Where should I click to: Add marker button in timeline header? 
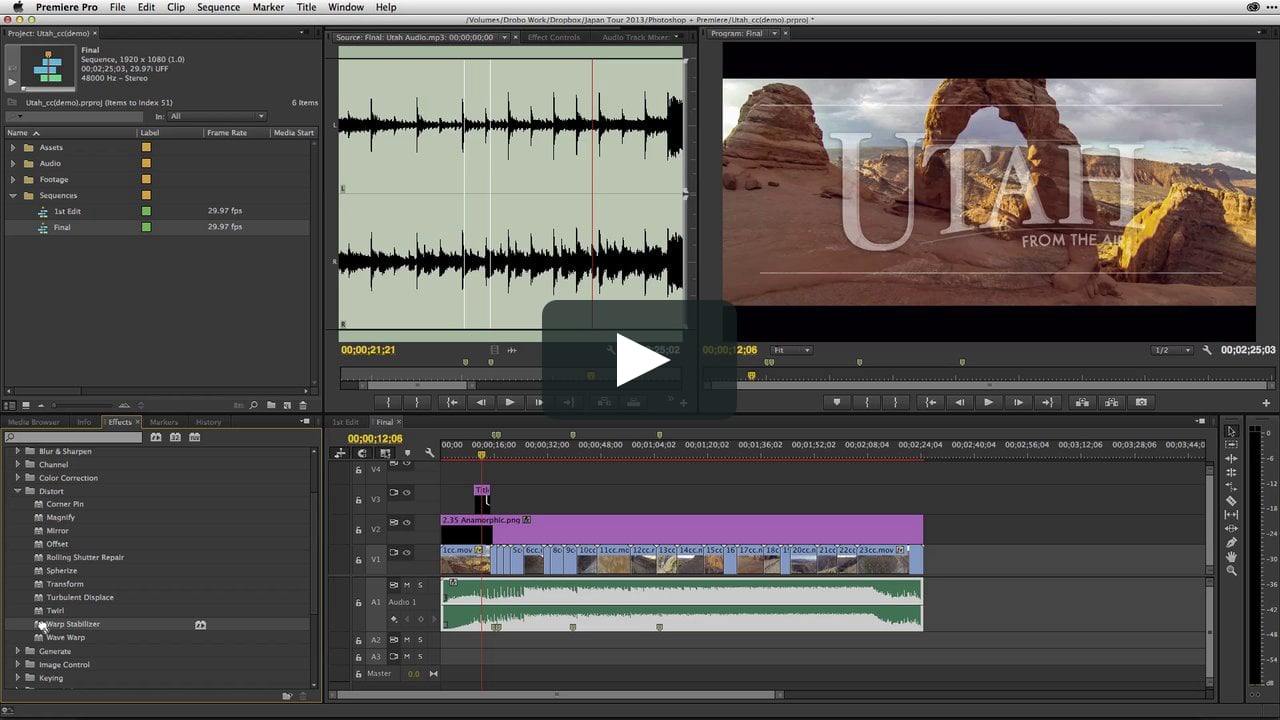click(x=407, y=453)
